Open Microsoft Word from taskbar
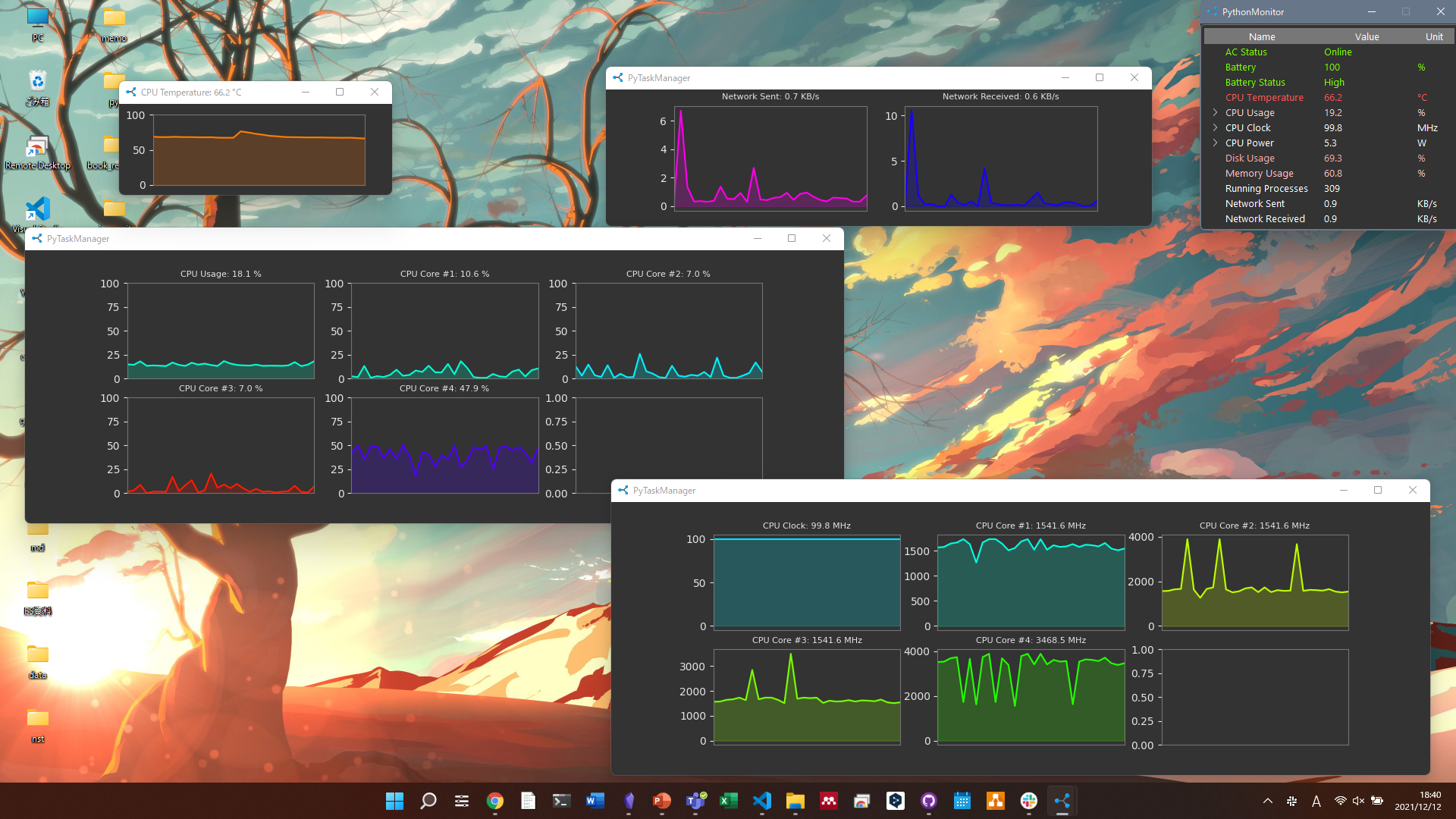This screenshot has width=1456, height=819. click(595, 801)
